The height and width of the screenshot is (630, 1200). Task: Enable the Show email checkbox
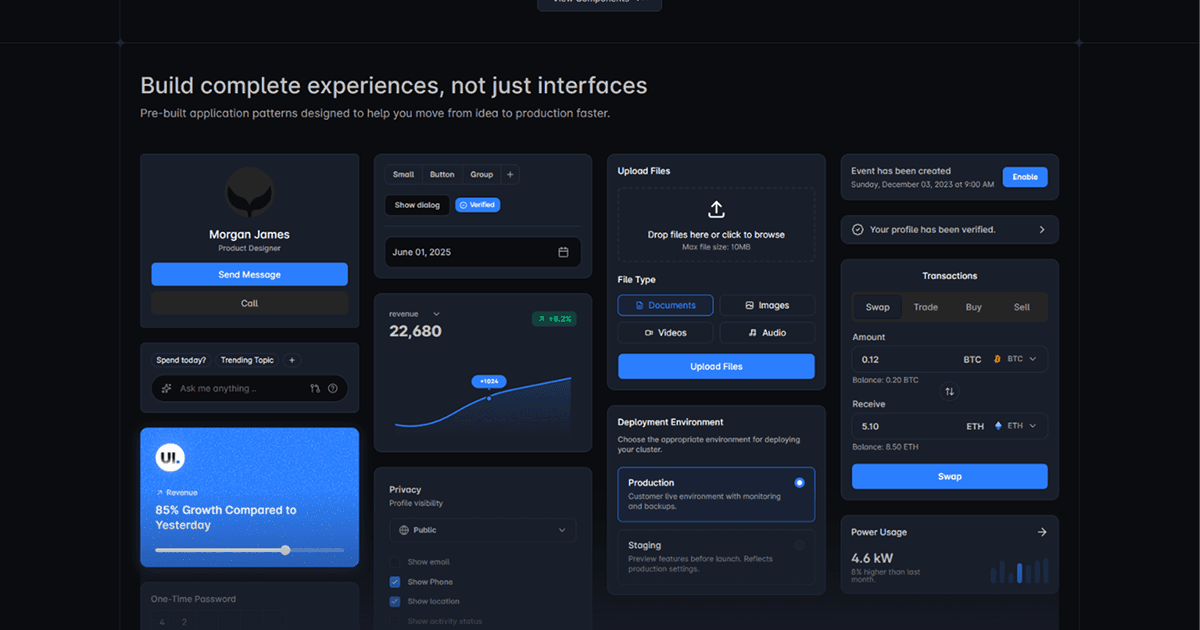click(395, 562)
